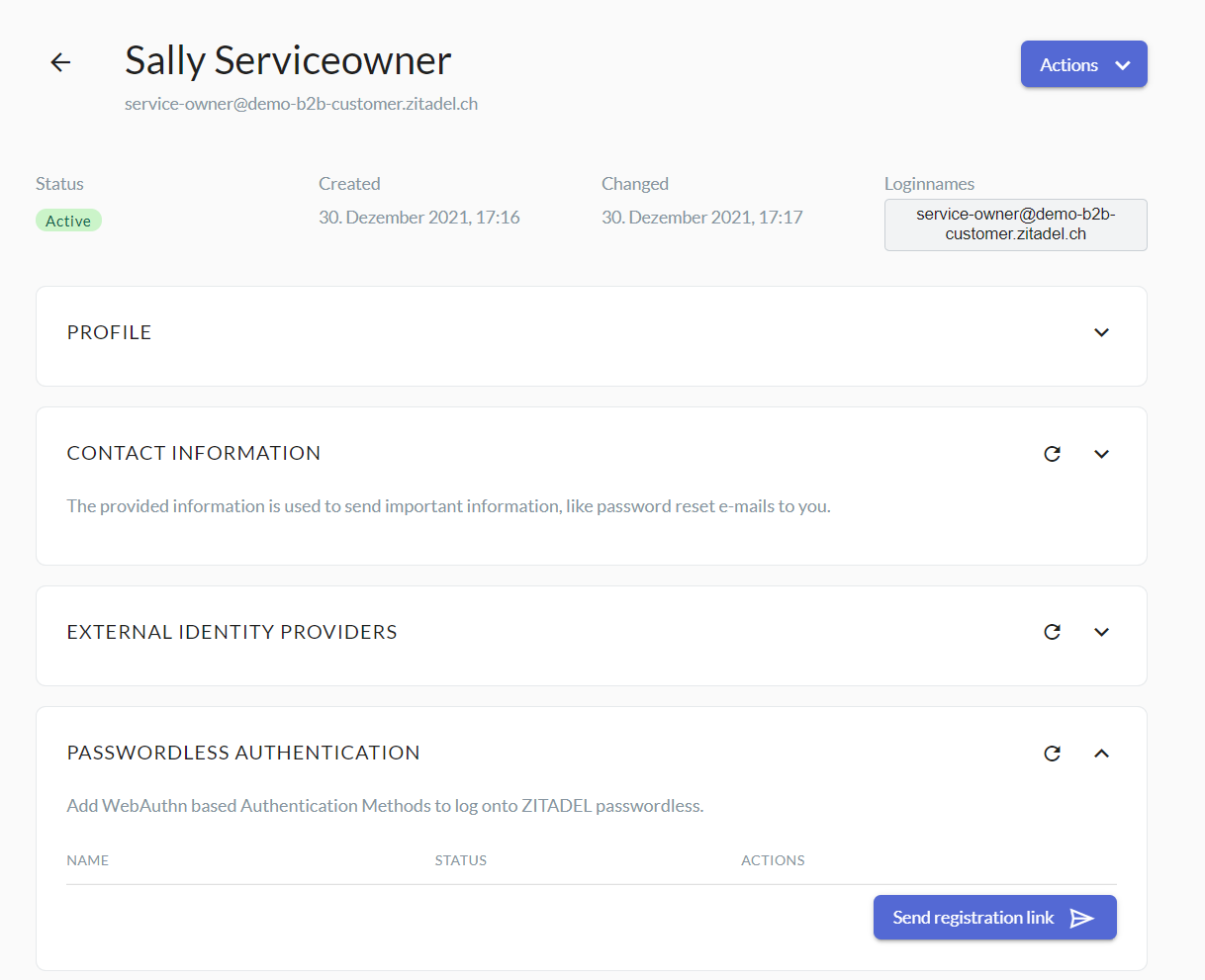Screen dimensions: 1205x980
Task: Refresh the External Identity Providers section
Action: tap(1052, 631)
